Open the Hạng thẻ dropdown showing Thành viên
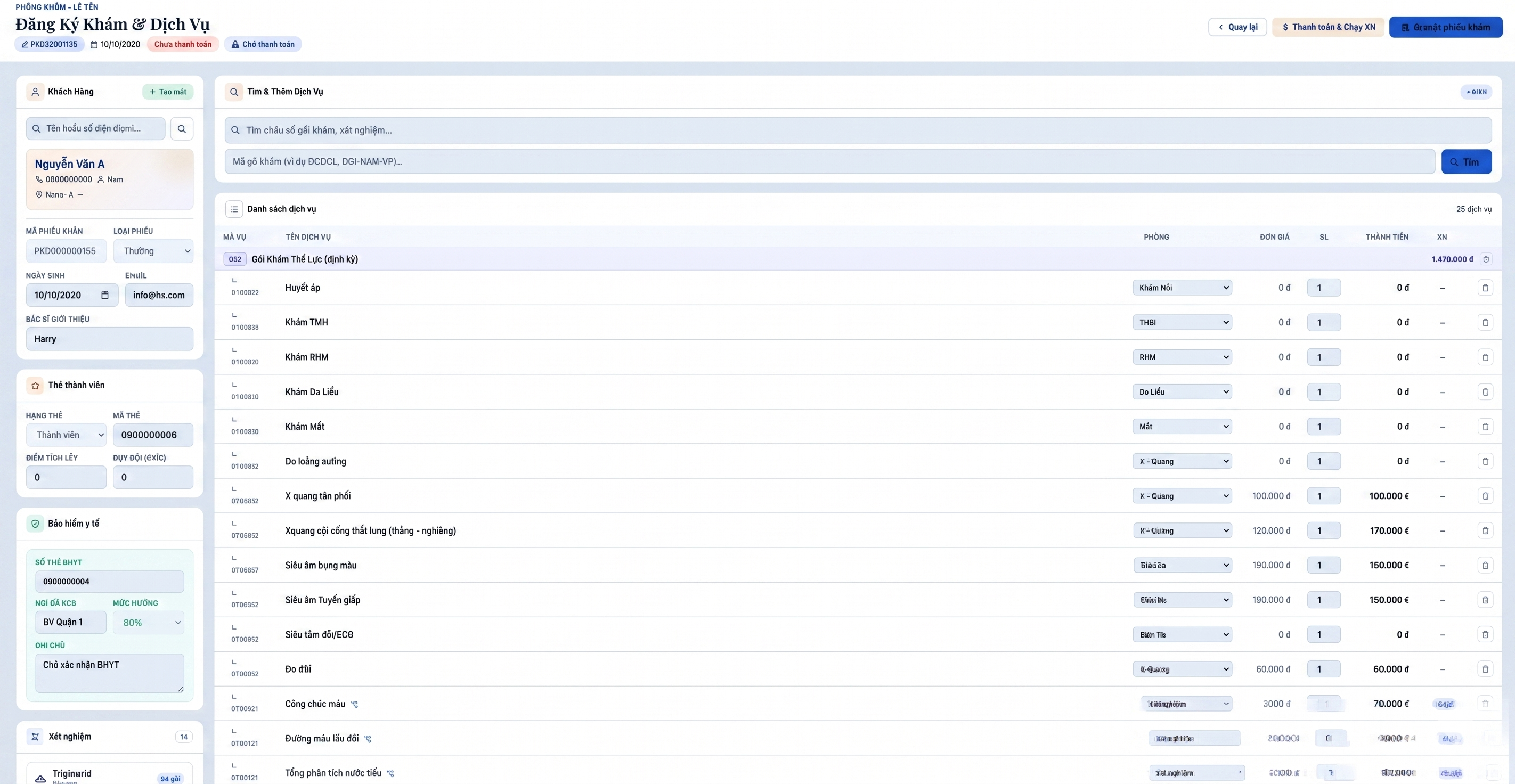Screen dimensions: 1515x784 point(66,435)
